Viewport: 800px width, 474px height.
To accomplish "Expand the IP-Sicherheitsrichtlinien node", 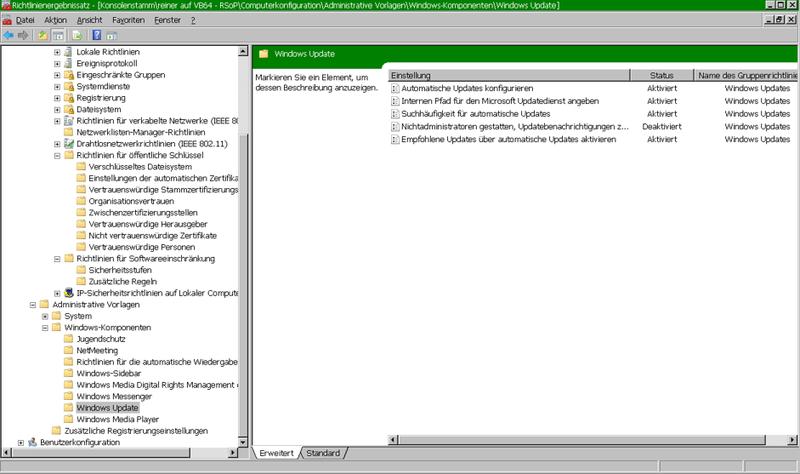I will point(57,293).
